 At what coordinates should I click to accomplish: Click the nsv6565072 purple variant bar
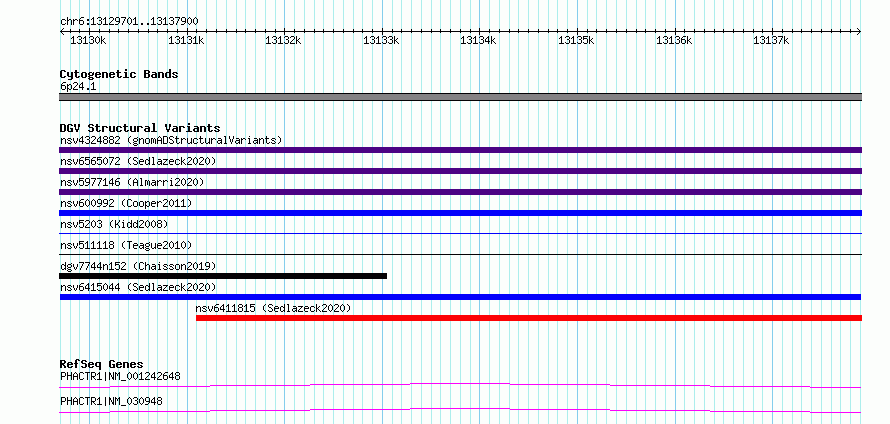pos(460,171)
